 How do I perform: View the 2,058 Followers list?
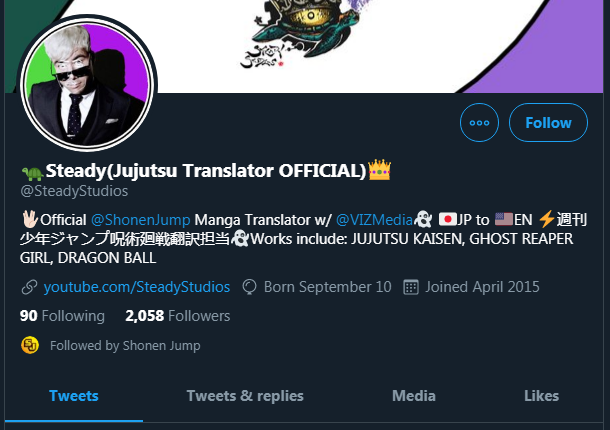[177, 316]
